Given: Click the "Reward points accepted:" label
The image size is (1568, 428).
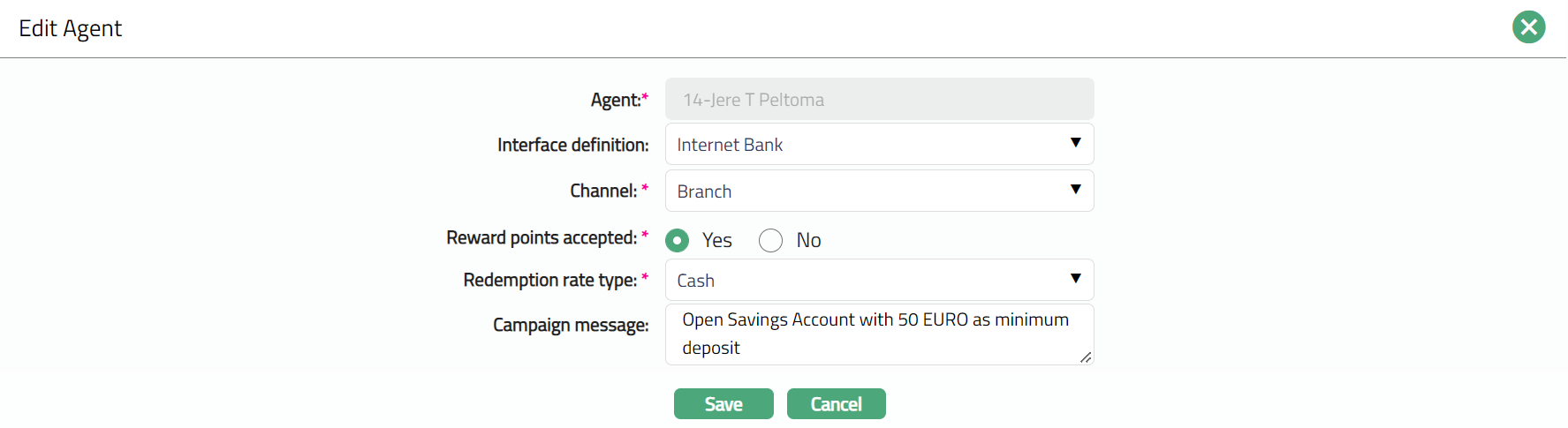Looking at the screenshot, I should [541, 237].
